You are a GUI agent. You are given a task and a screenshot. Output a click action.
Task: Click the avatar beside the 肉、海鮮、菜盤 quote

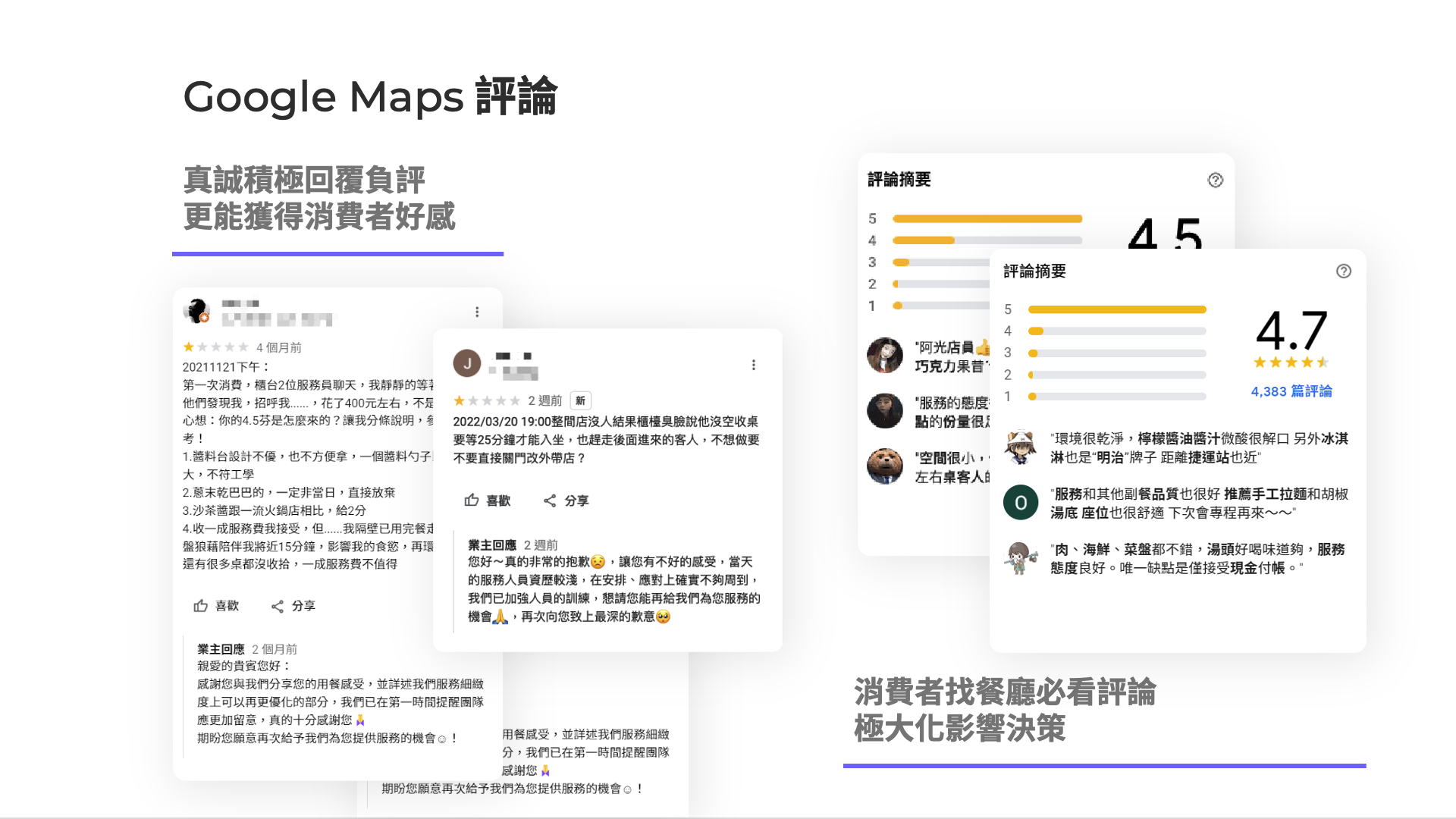tap(1021, 558)
